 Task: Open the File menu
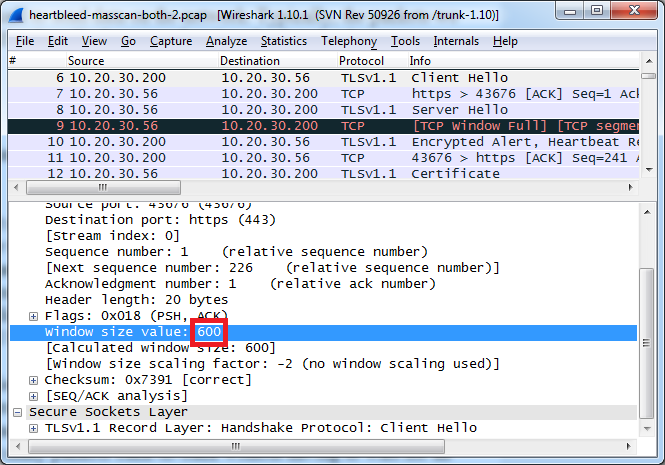click(25, 41)
